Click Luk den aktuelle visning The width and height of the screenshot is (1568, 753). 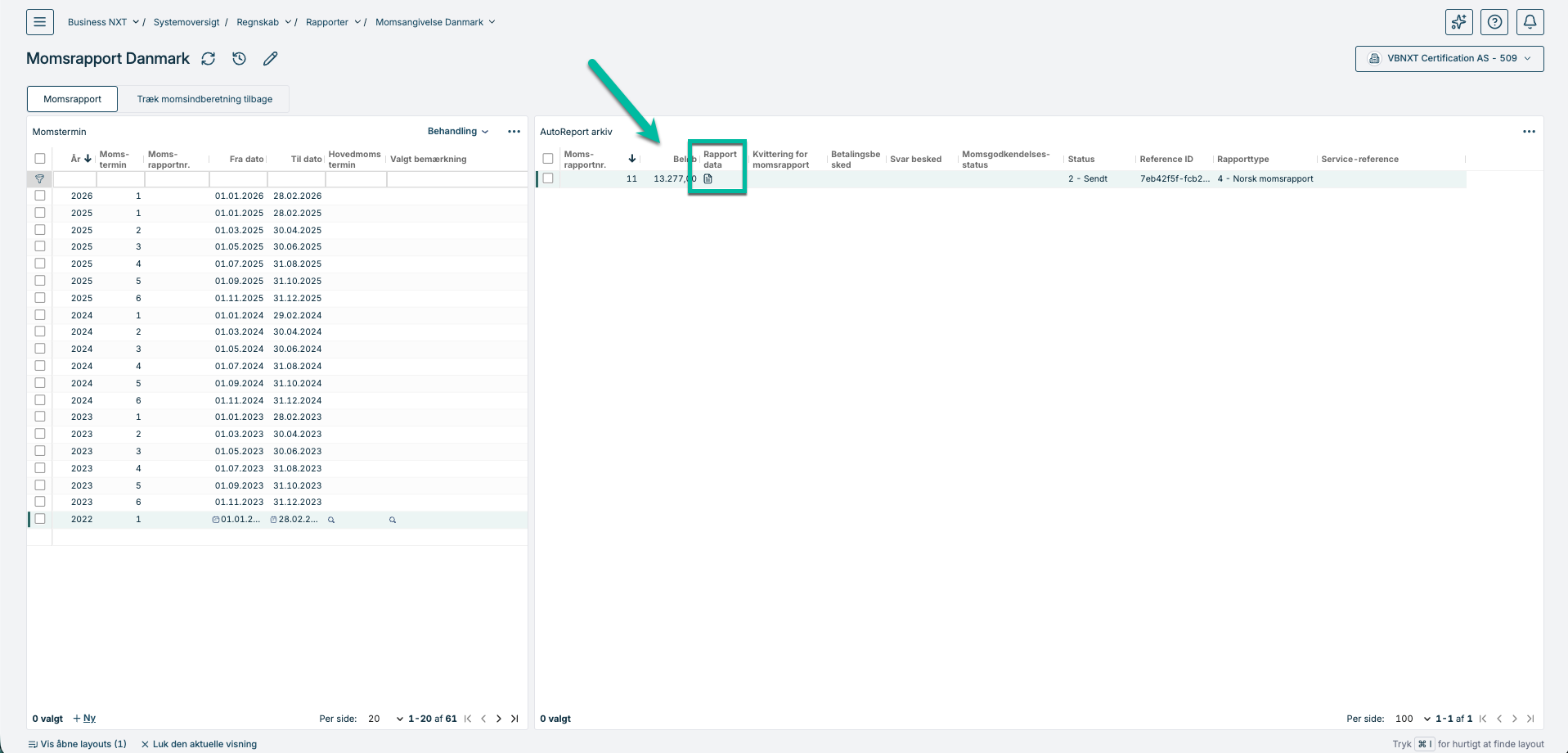[199, 744]
